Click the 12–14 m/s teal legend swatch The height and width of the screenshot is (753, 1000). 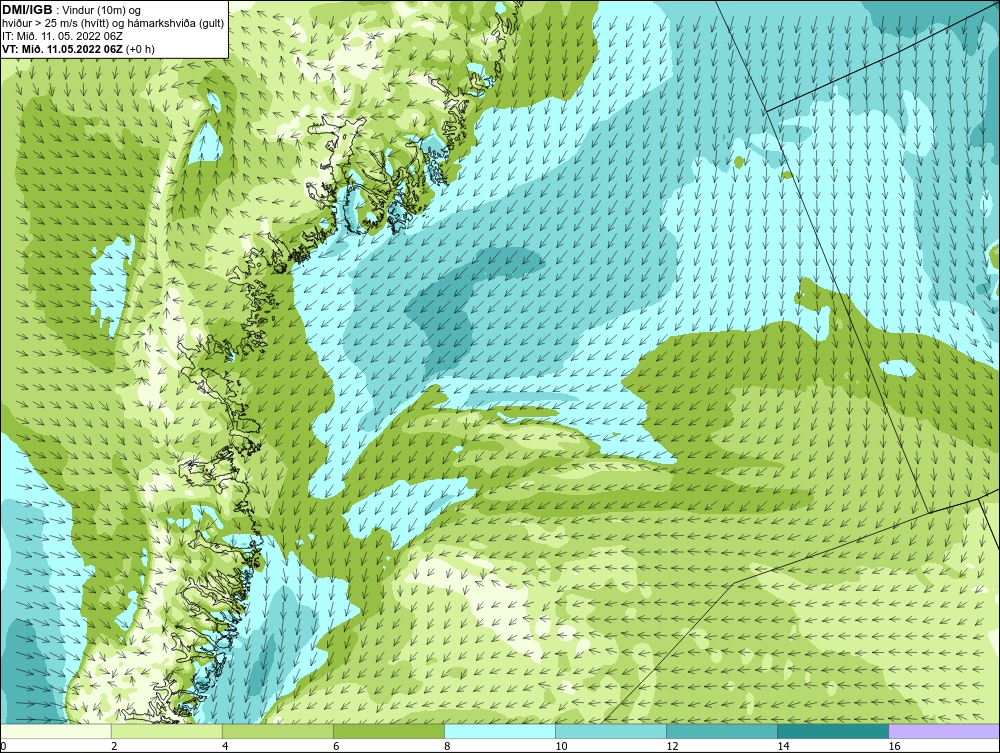point(721,731)
